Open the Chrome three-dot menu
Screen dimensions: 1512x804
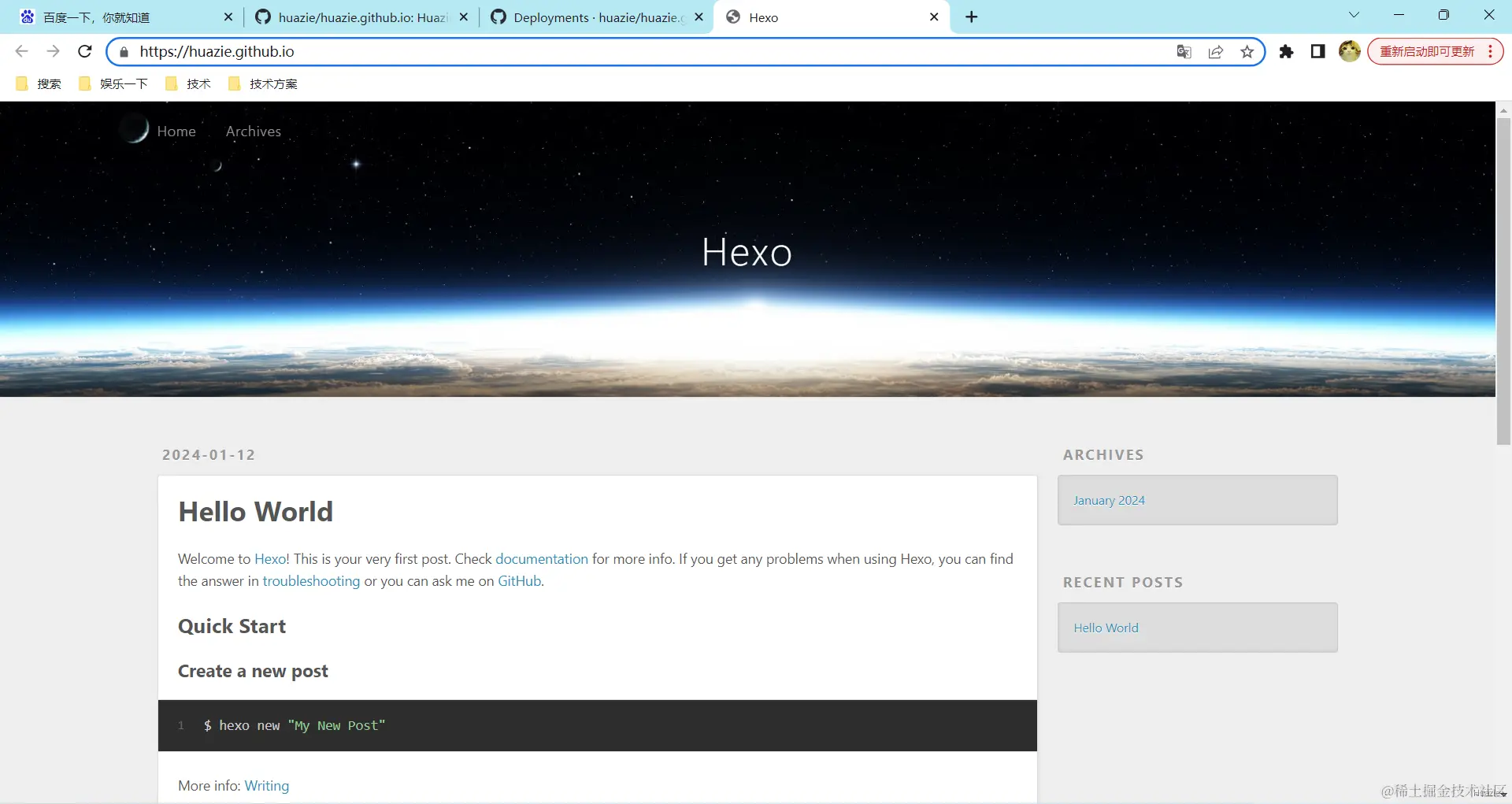click(1491, 52)
